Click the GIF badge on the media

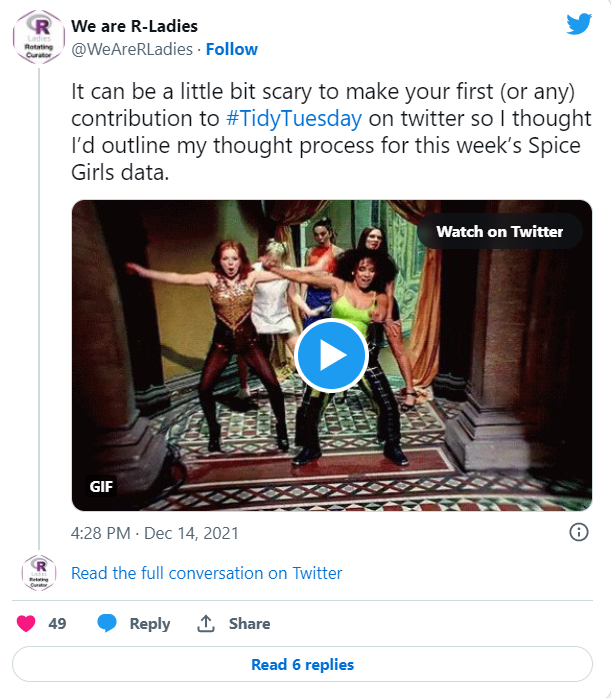point(102,487)
